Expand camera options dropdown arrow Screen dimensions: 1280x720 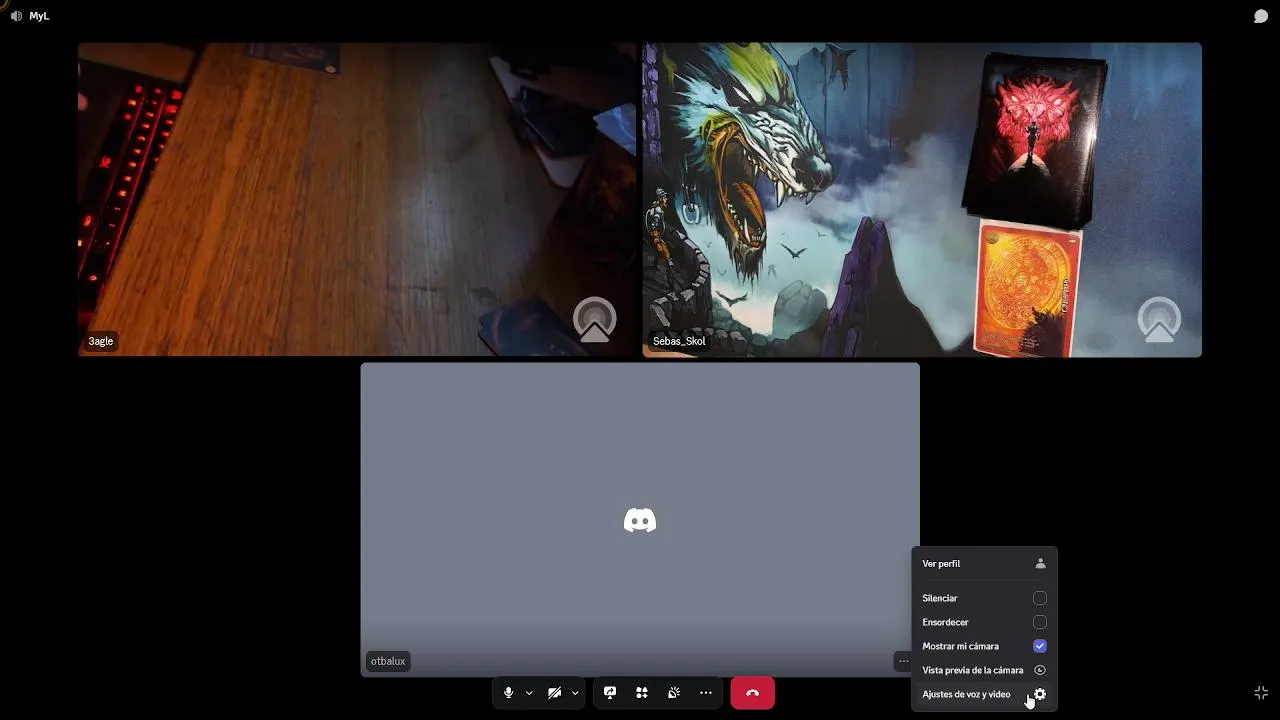(x=575, y=693)
